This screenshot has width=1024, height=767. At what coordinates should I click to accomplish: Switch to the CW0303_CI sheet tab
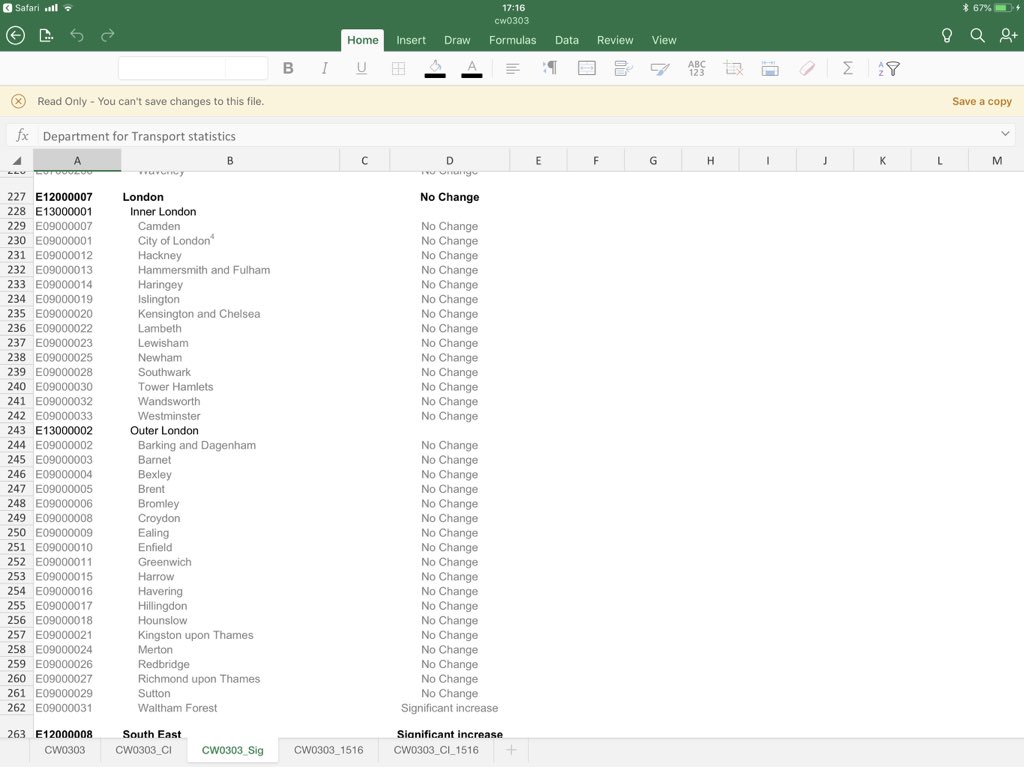pyautogui.click(x=144, y=750)
